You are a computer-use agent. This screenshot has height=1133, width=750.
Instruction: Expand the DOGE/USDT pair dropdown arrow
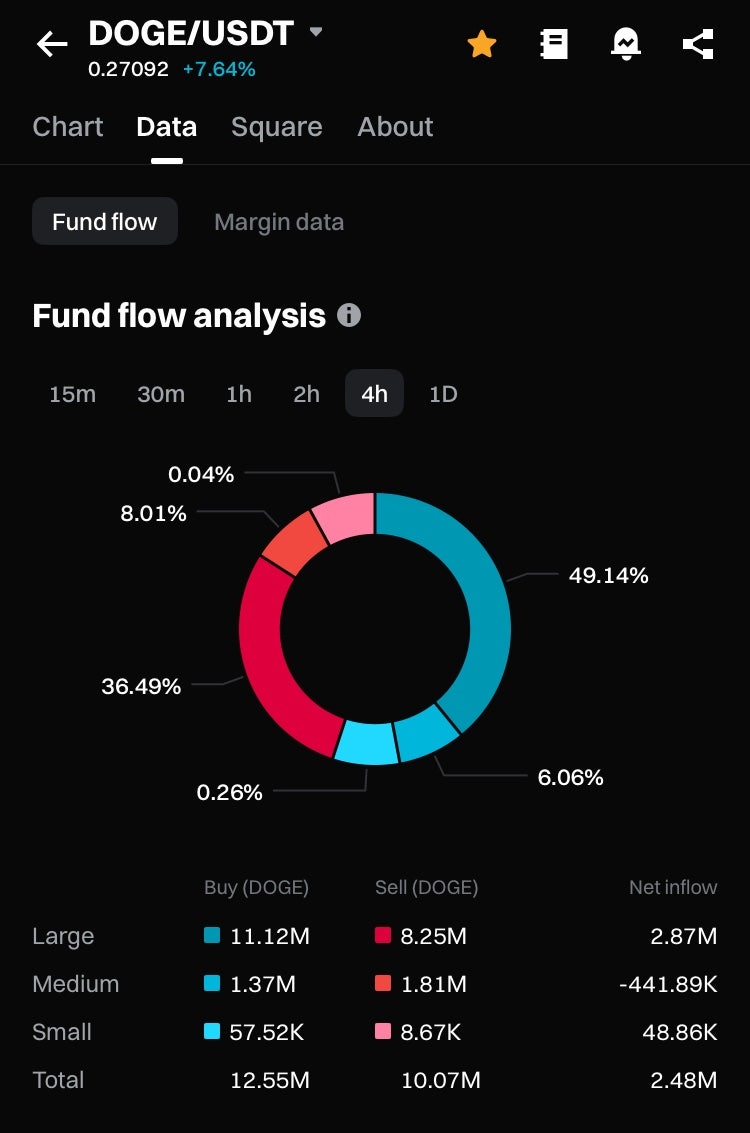coord(316,32)
